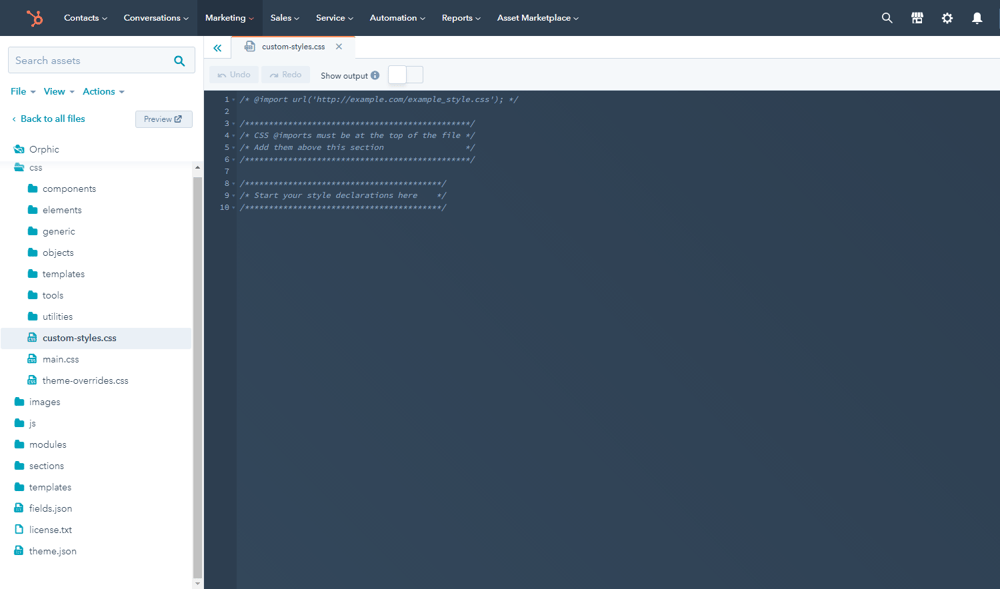Open the search magnifier in top navigation
1000x589 pixels.
tap(887, 18)
